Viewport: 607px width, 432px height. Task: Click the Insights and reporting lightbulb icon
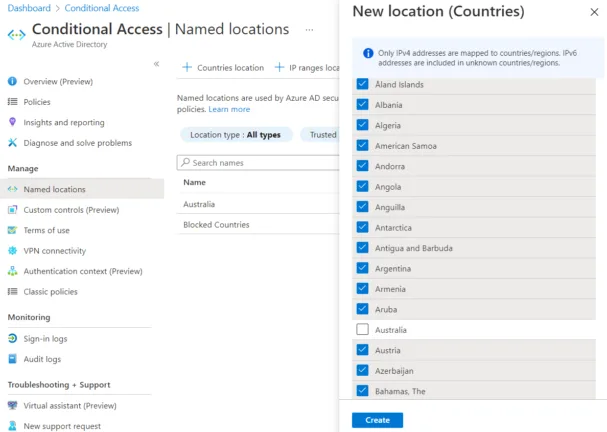tap(12, 122)
